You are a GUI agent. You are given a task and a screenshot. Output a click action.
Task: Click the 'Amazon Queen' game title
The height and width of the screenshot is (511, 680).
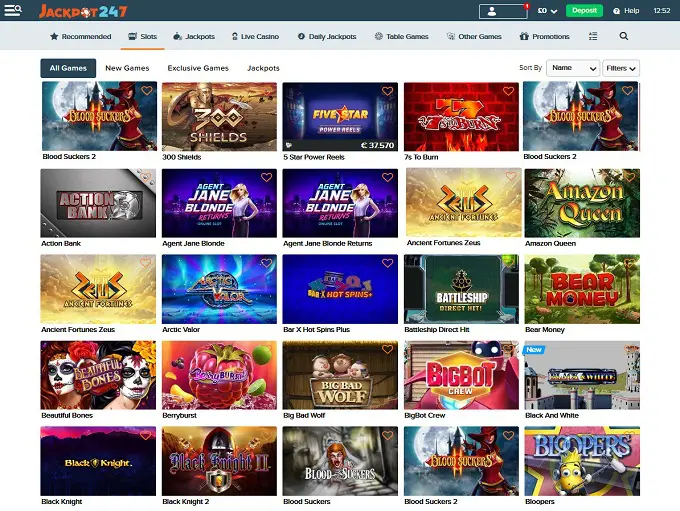click(x=550, y=243)
